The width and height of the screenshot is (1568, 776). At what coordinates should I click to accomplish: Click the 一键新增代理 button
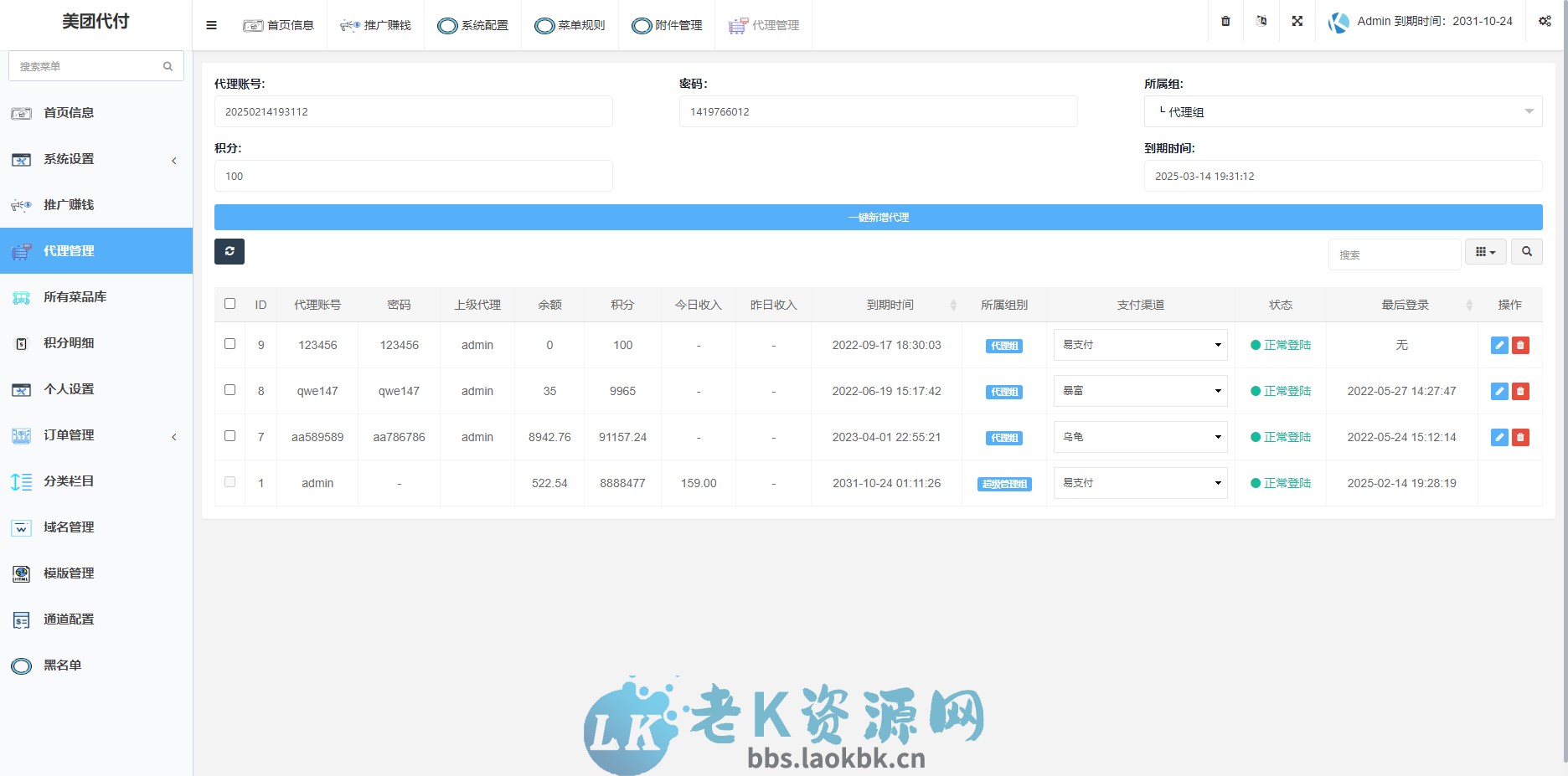tap(878, 217)
